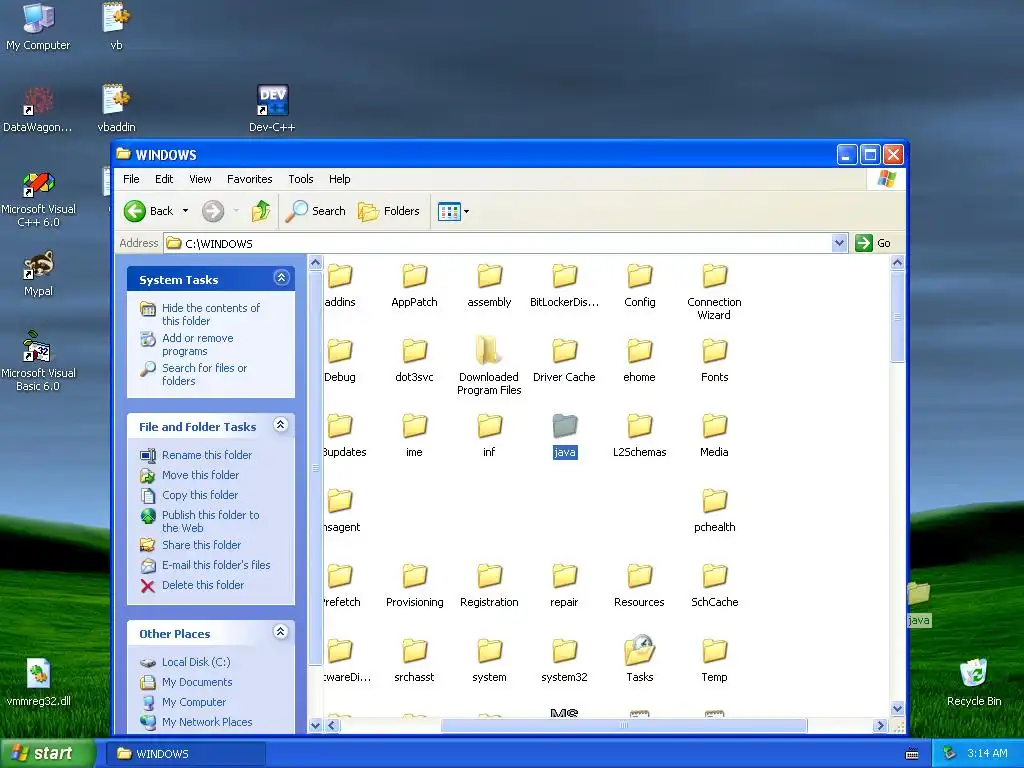This screenshot has height=768, width=1024.
Task: Select the Tasks scheduled folder
Action: (639, 660)
